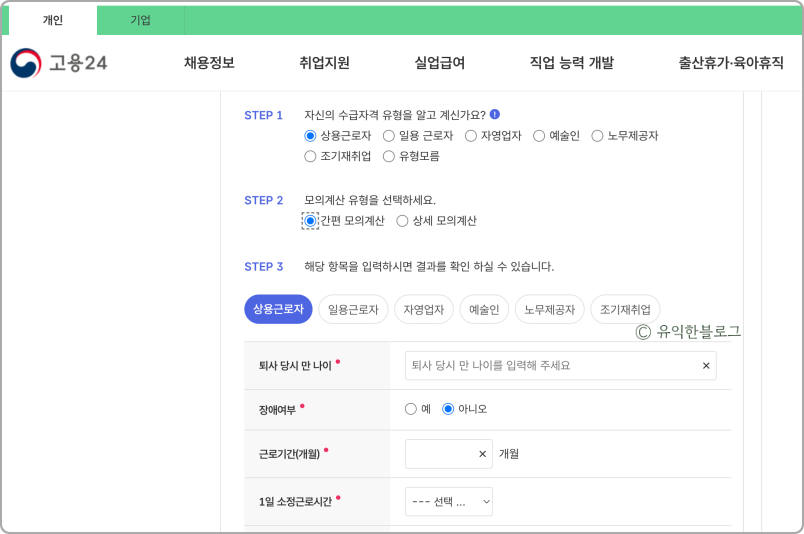Click the 자영업자 pill button
This screenshot has height=534, width=804.
424,309
